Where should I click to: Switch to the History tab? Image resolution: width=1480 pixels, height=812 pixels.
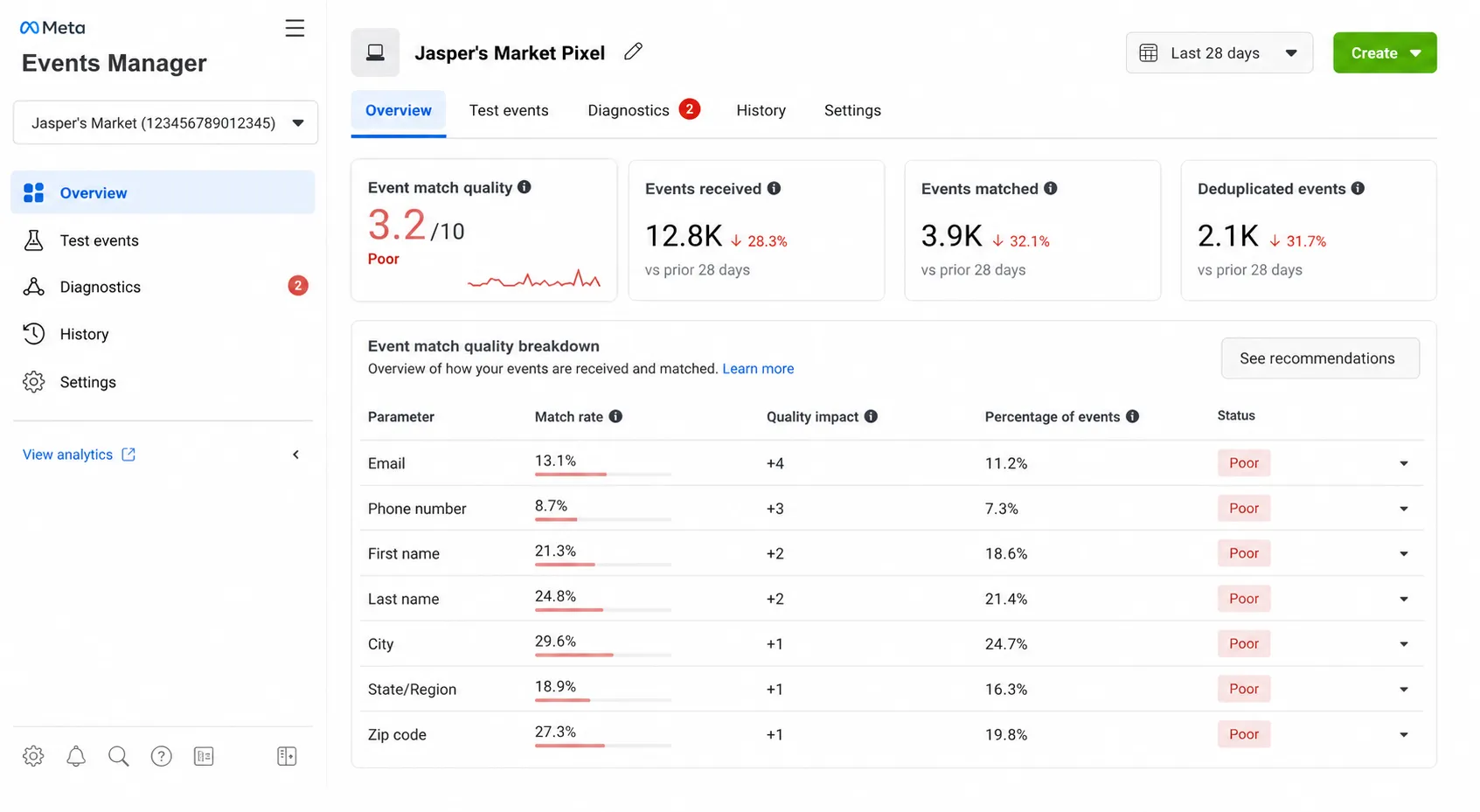pyautogui.click(x=761, y=110)
